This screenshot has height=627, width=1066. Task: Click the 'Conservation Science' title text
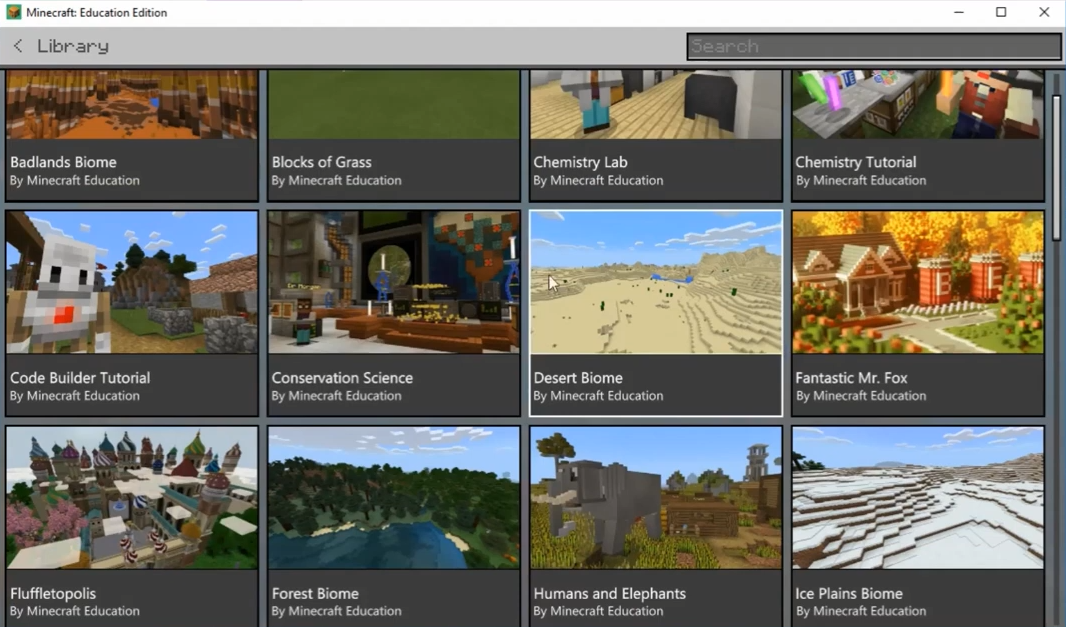342,377
